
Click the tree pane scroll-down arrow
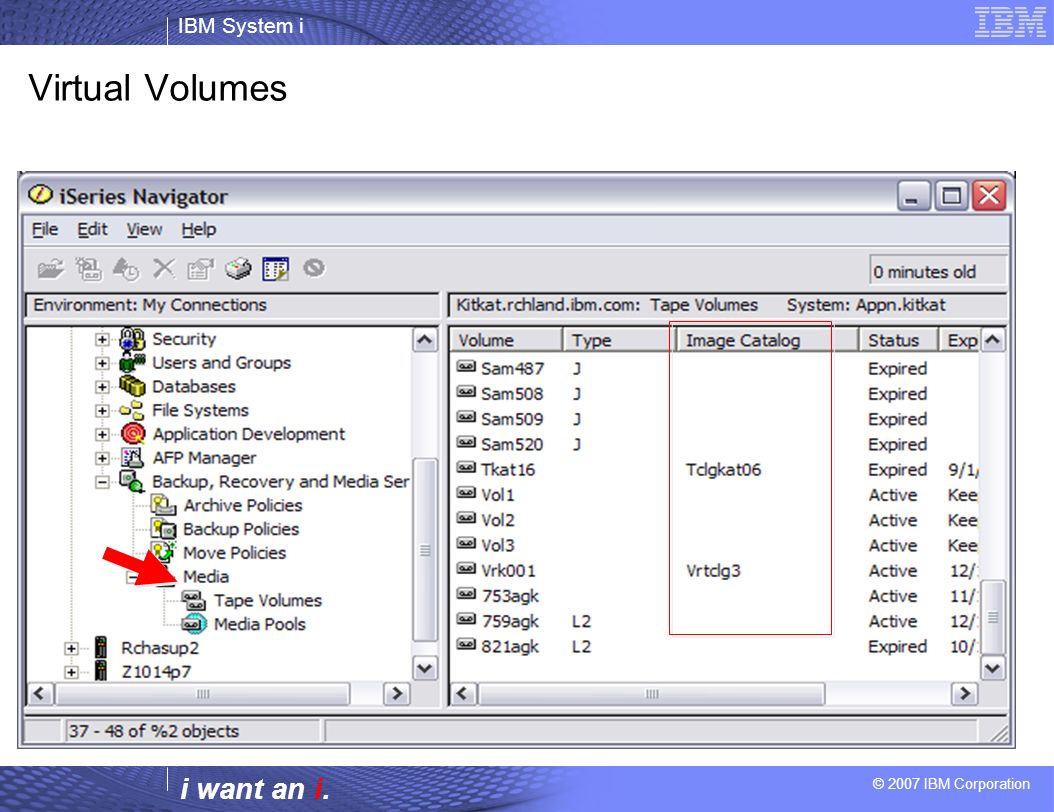tap(424, 669)
